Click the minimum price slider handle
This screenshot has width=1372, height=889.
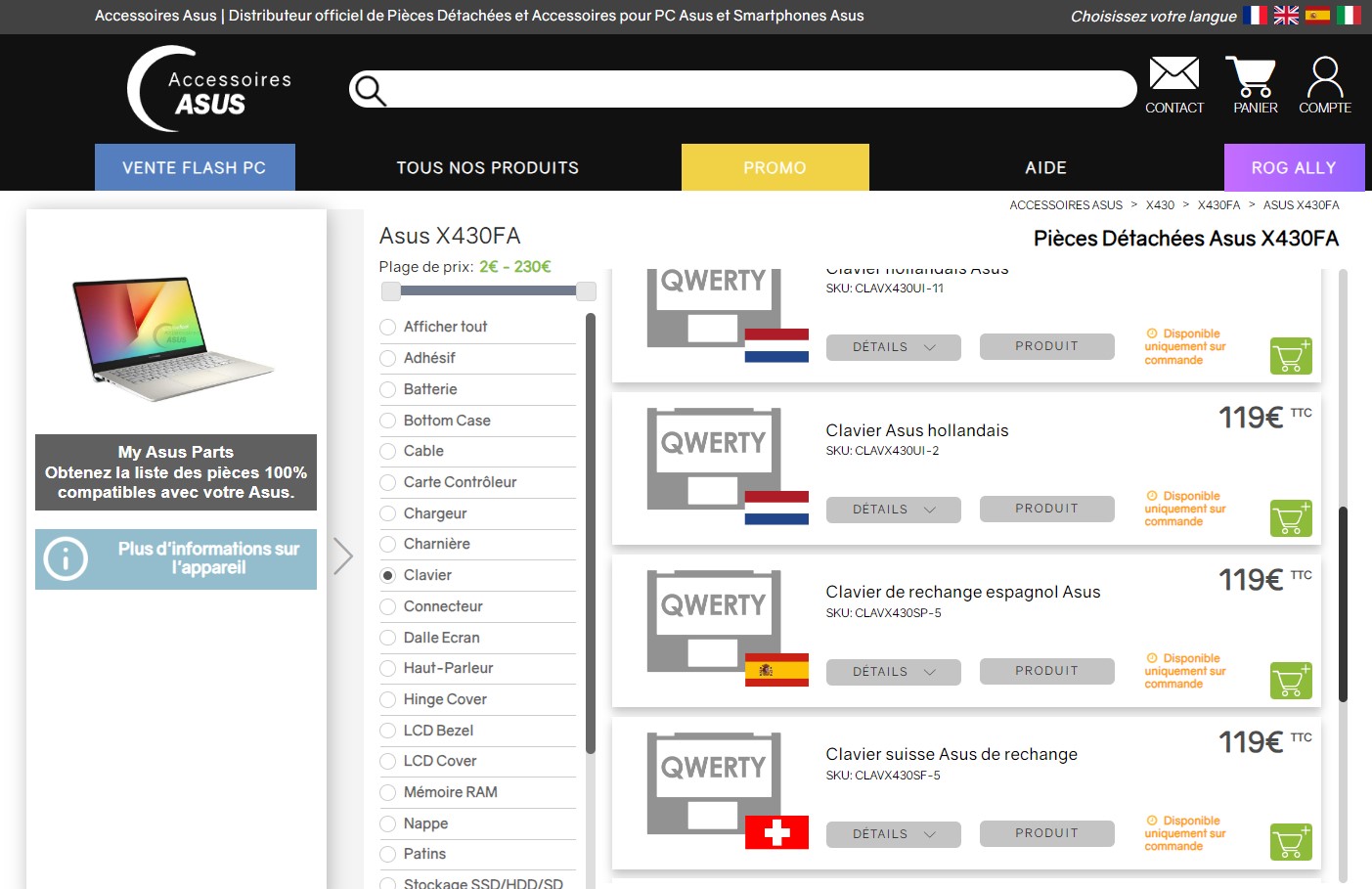point(391,290)
